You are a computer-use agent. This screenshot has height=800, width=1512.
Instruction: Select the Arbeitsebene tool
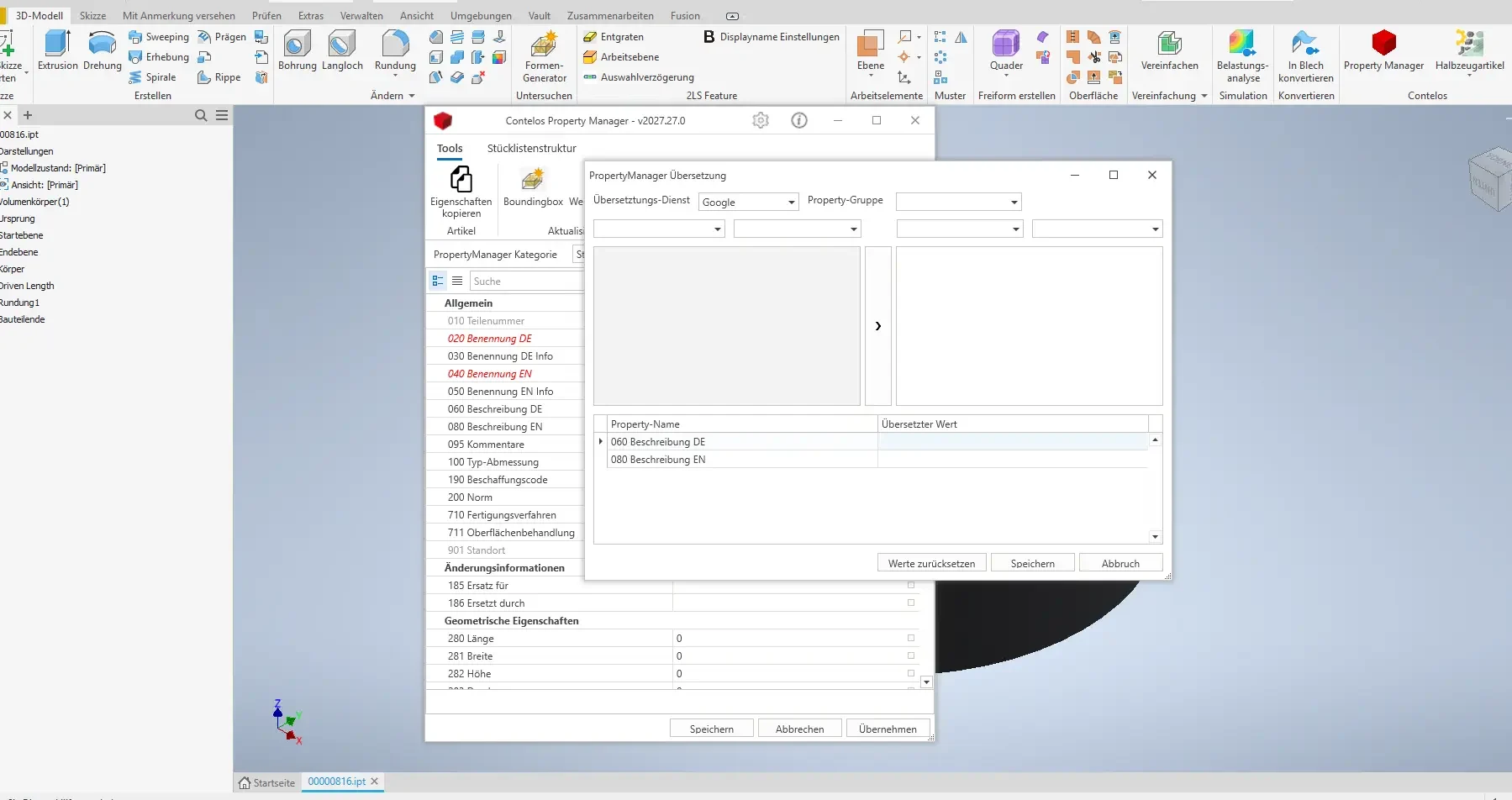pyautogui.click(x=621, y=57)
